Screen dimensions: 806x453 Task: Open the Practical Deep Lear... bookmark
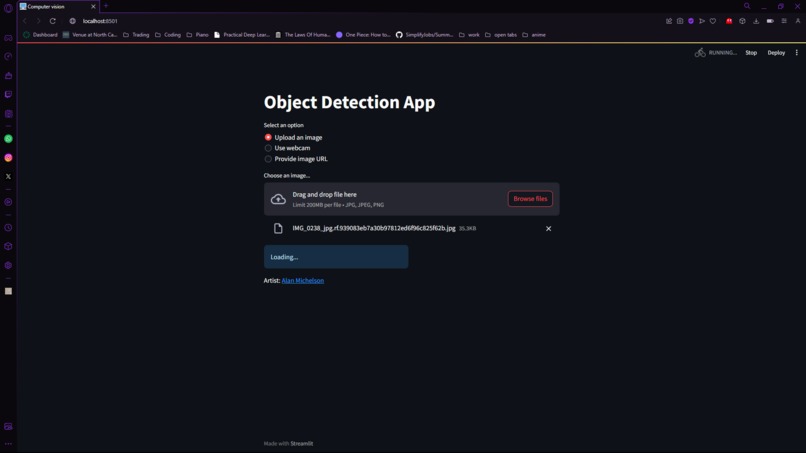pos(242,35)
